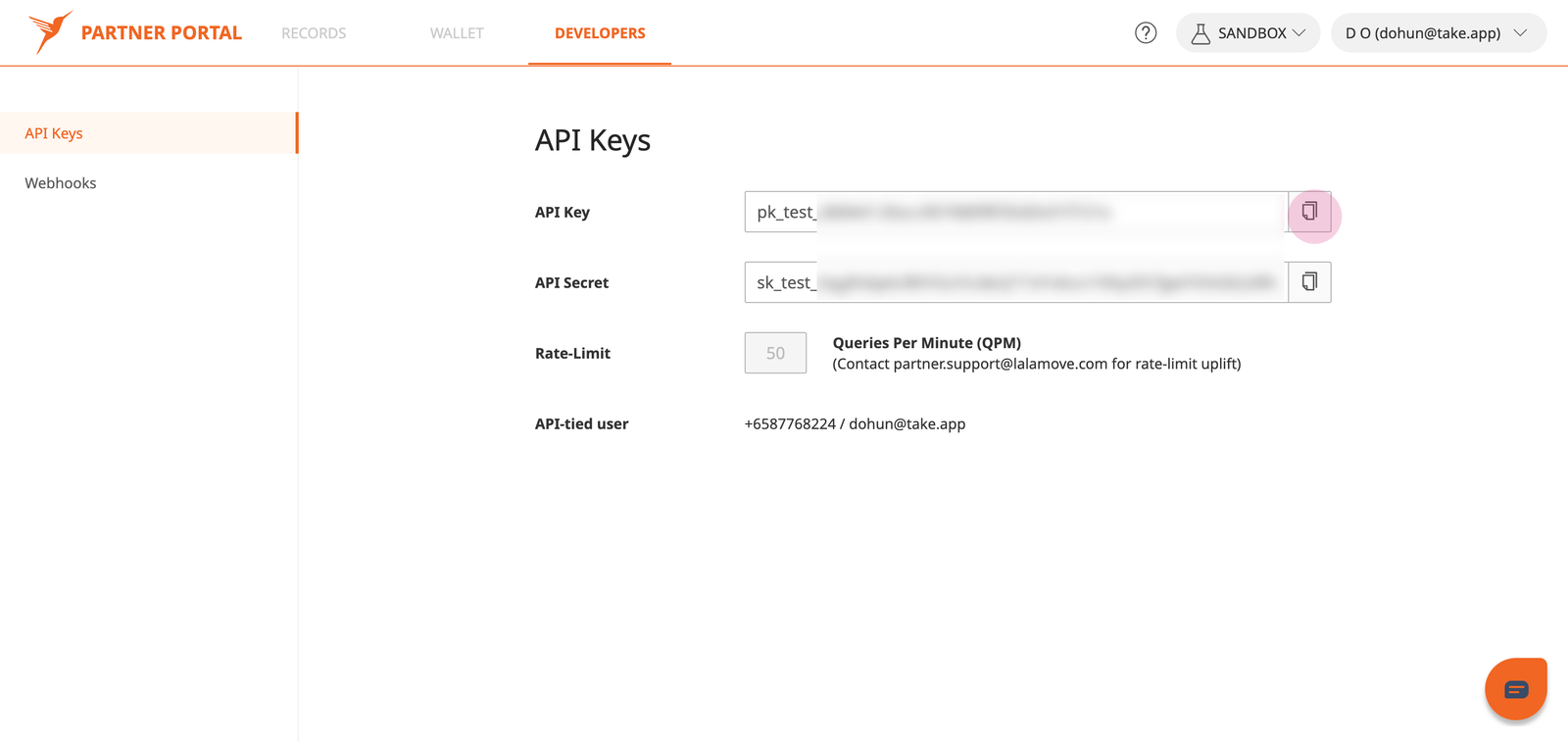Open Webhooks in the sidebar
This screenshot has width=1568, height=742.
[x=61, y=183]
